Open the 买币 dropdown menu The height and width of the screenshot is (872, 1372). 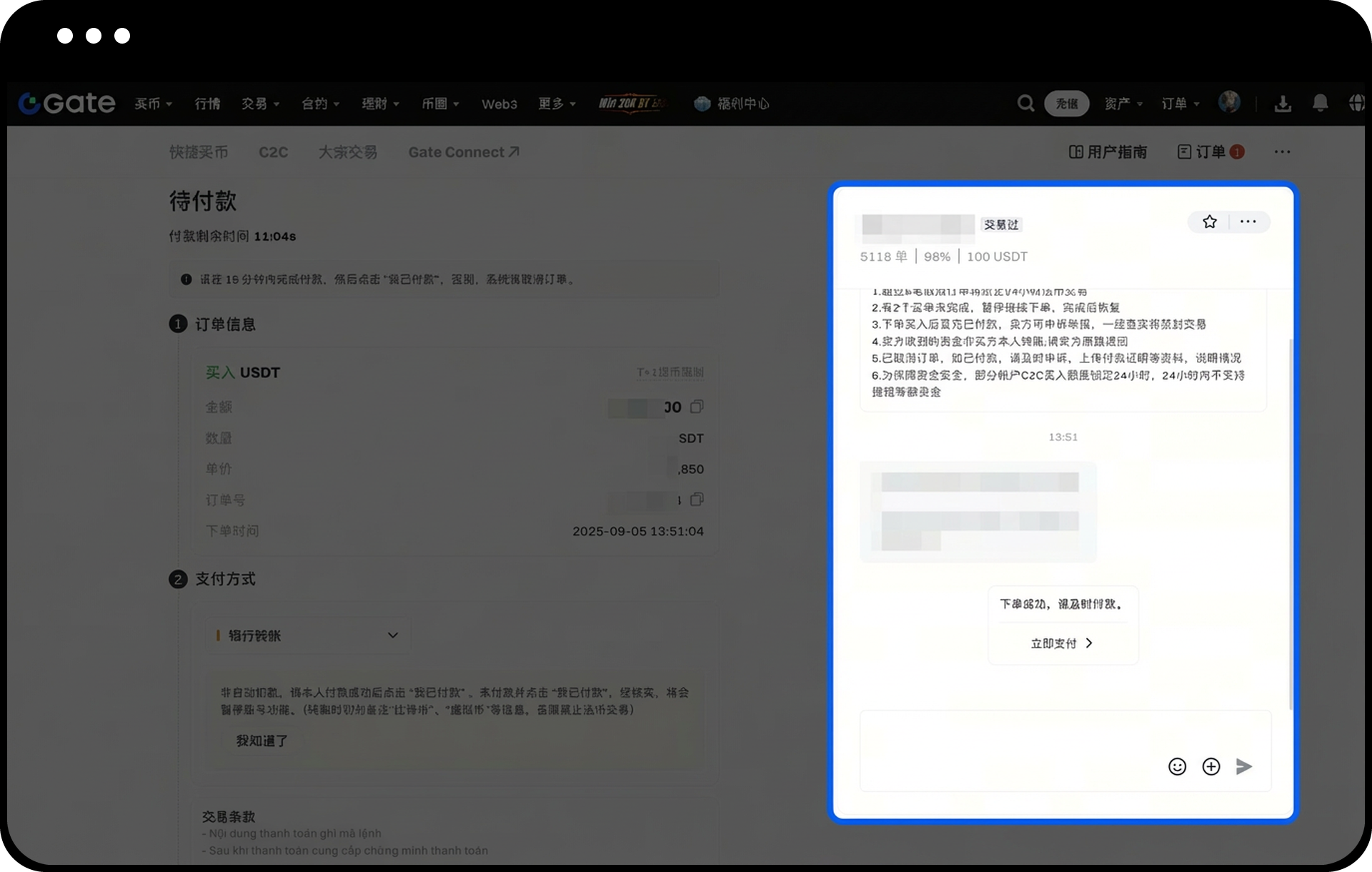153,104
